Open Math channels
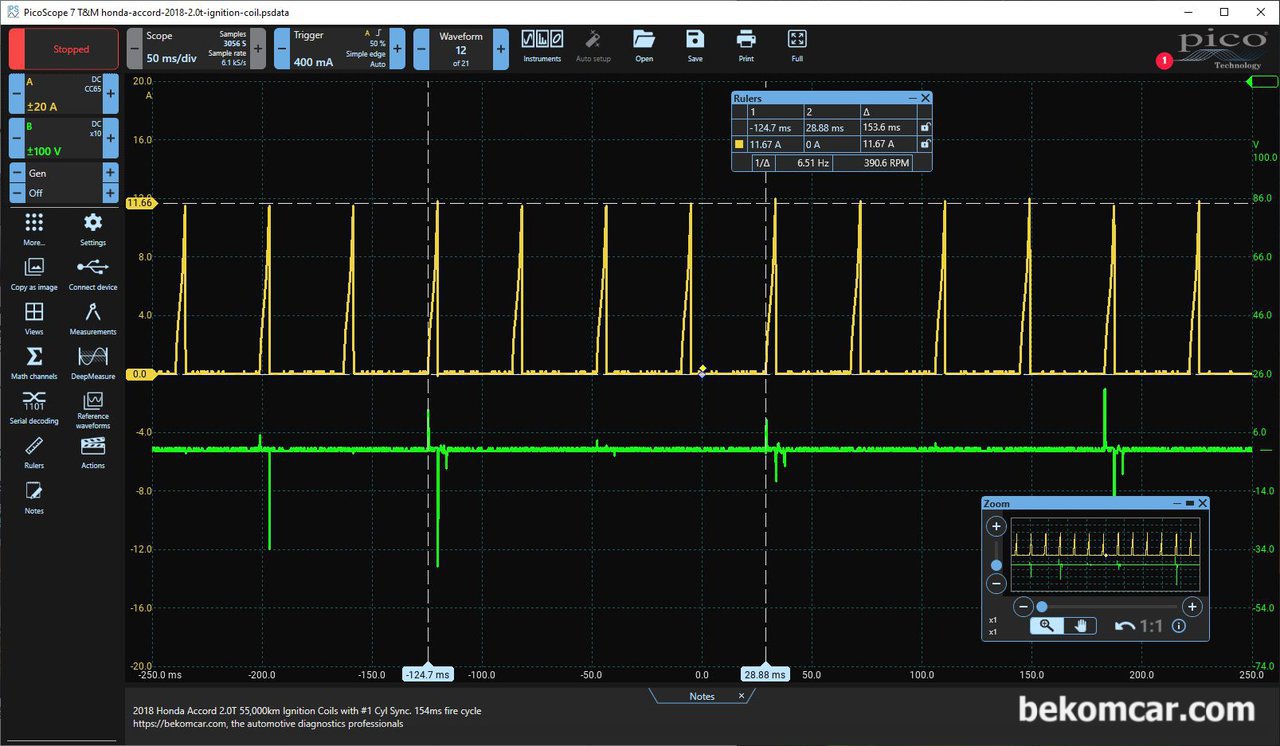Image resolution: width=1280 pixels, height=746 pixels. click(34, 363)
